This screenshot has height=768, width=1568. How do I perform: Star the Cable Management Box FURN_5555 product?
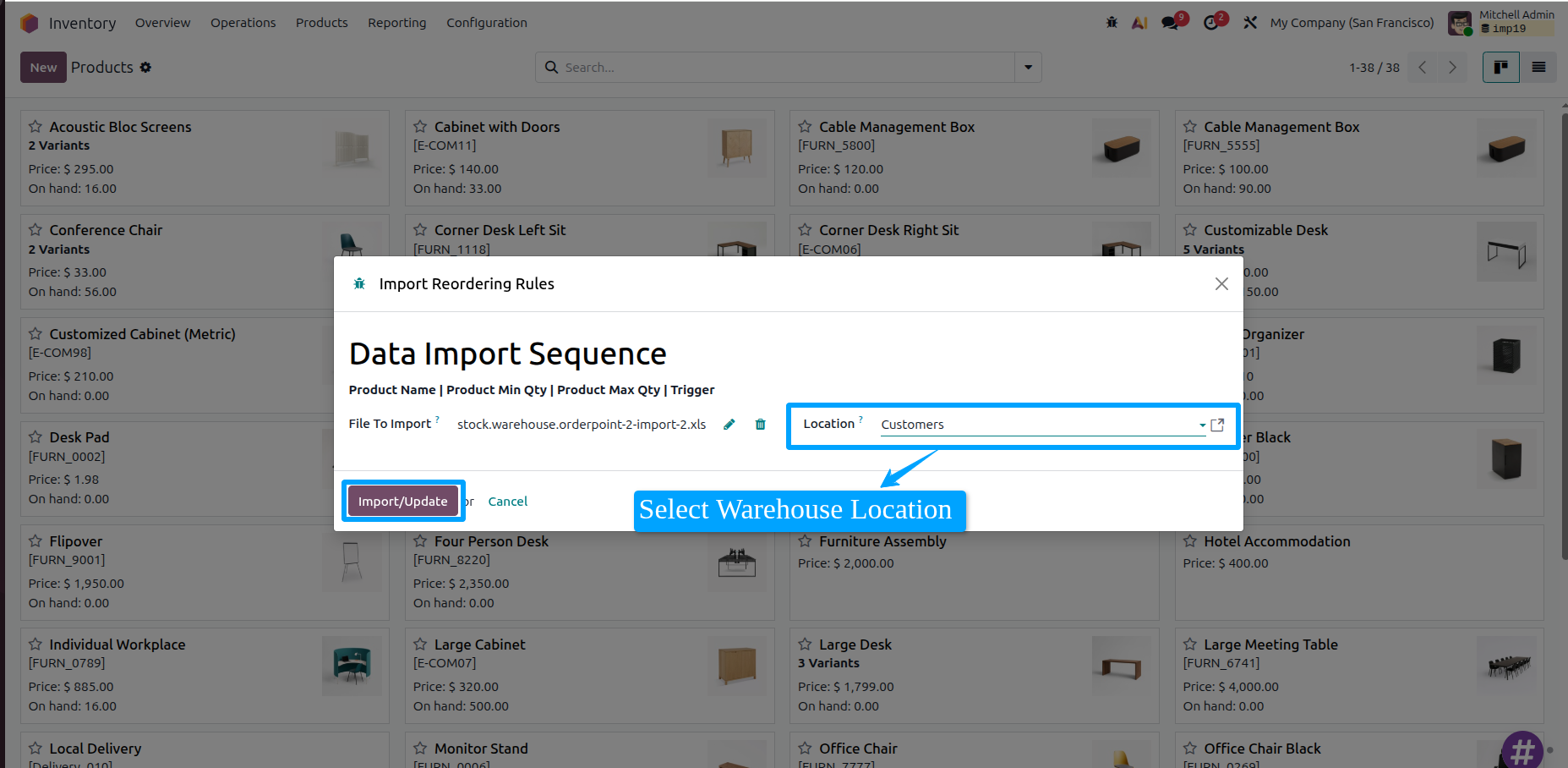click(x=1190, y=127)
